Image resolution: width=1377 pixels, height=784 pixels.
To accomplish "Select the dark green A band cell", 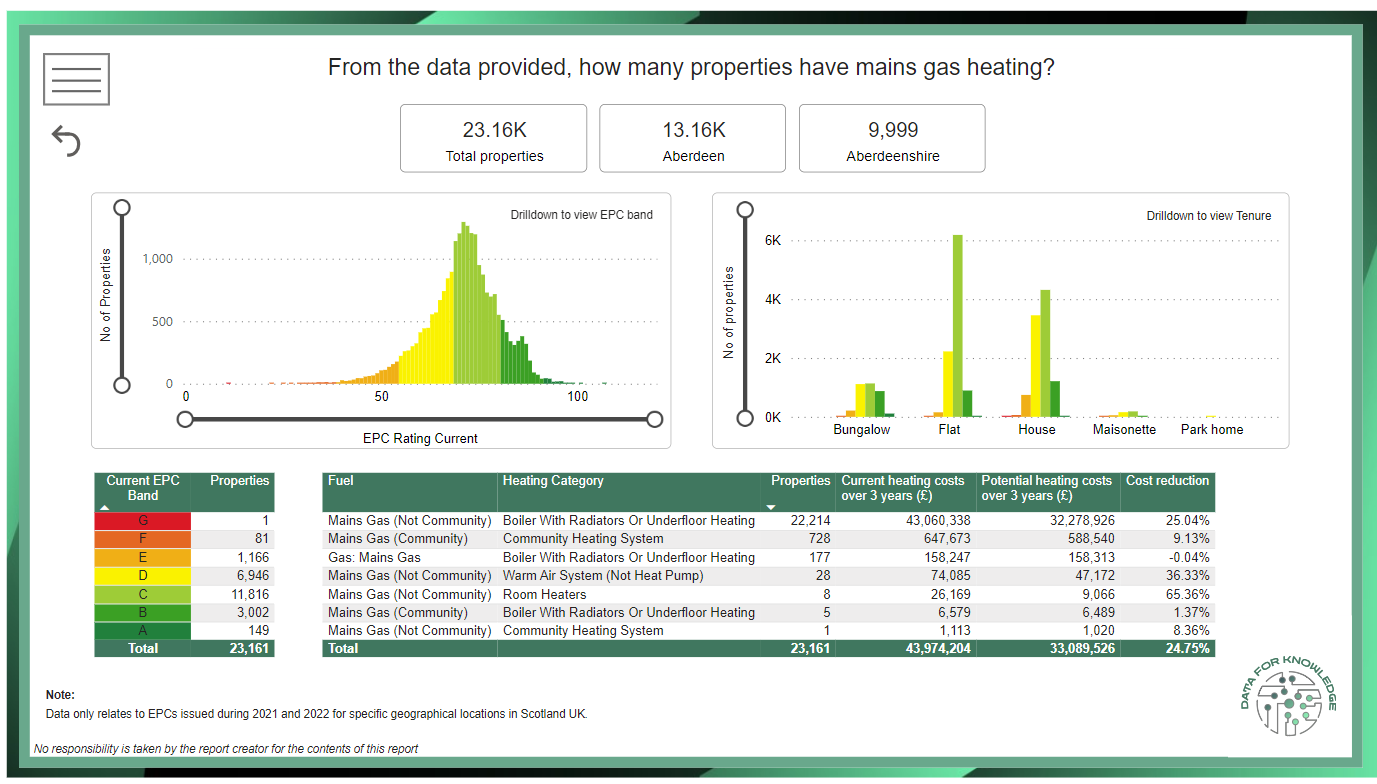I will click(x=142, y=631).
